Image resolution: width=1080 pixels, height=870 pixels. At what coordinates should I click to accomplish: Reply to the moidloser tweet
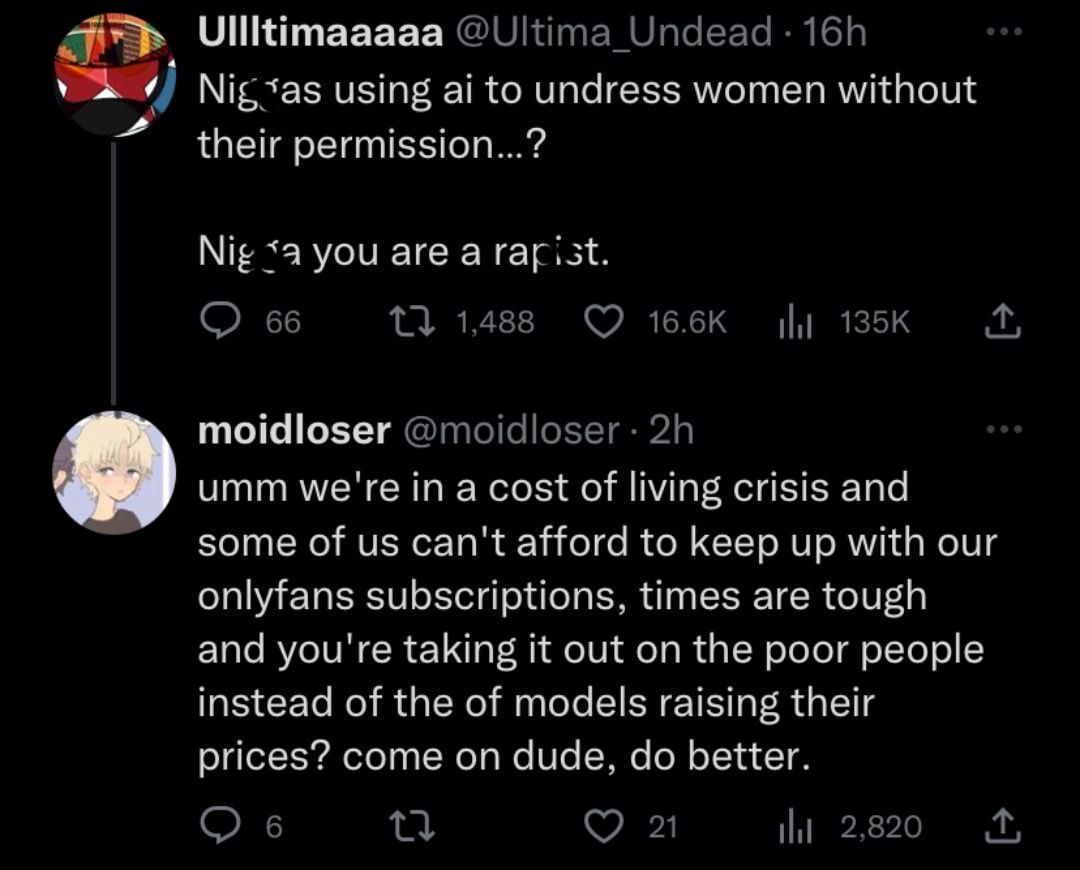pyautogui.click(x=216, y=826)
